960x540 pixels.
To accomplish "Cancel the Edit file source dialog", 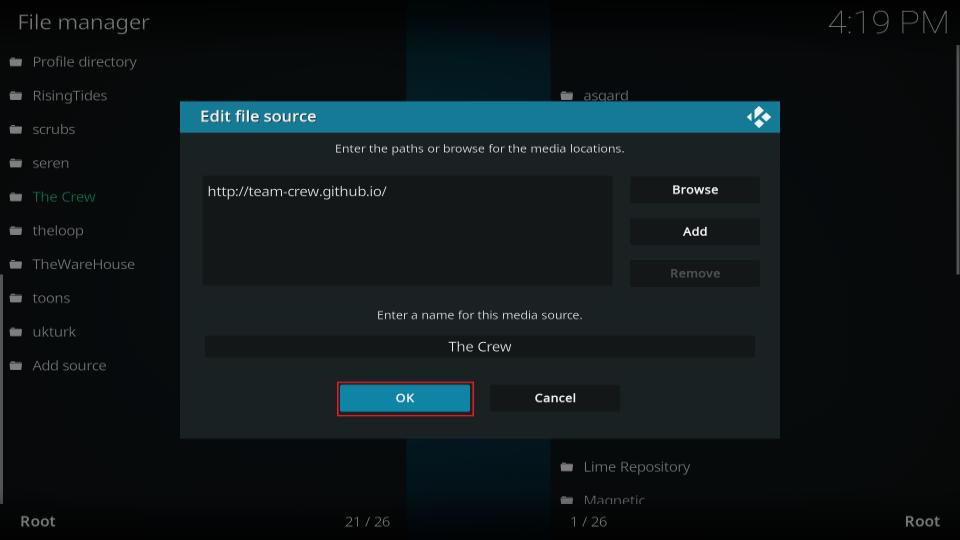I will click(555, 398).
